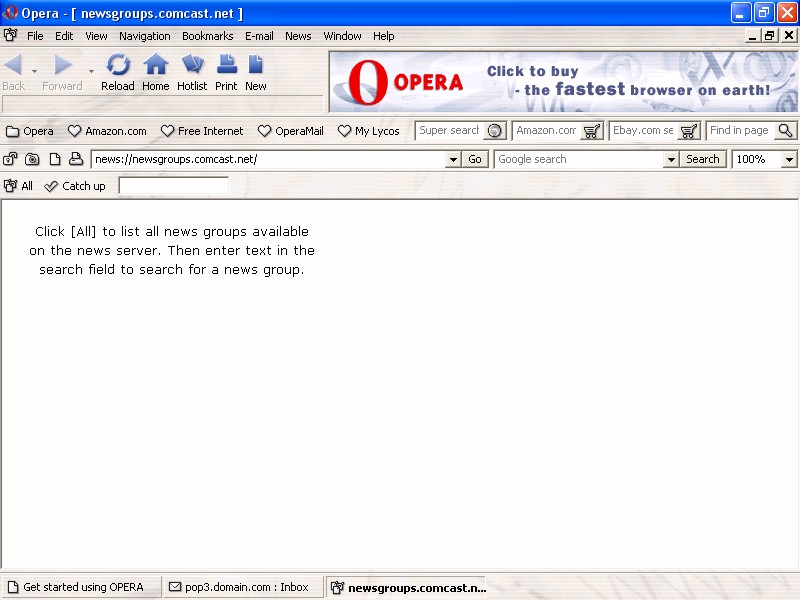Open the Bookmarks menu
This screenshot has height=600, width=800.
tap(208, 36)
